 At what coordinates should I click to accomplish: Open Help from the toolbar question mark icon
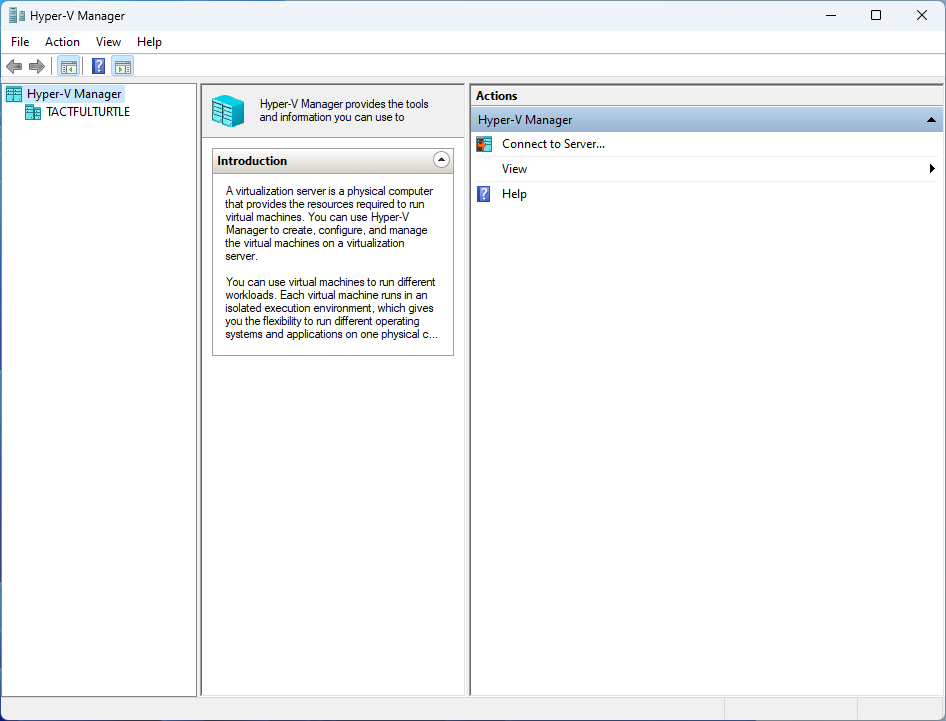[x=97, y=66]
